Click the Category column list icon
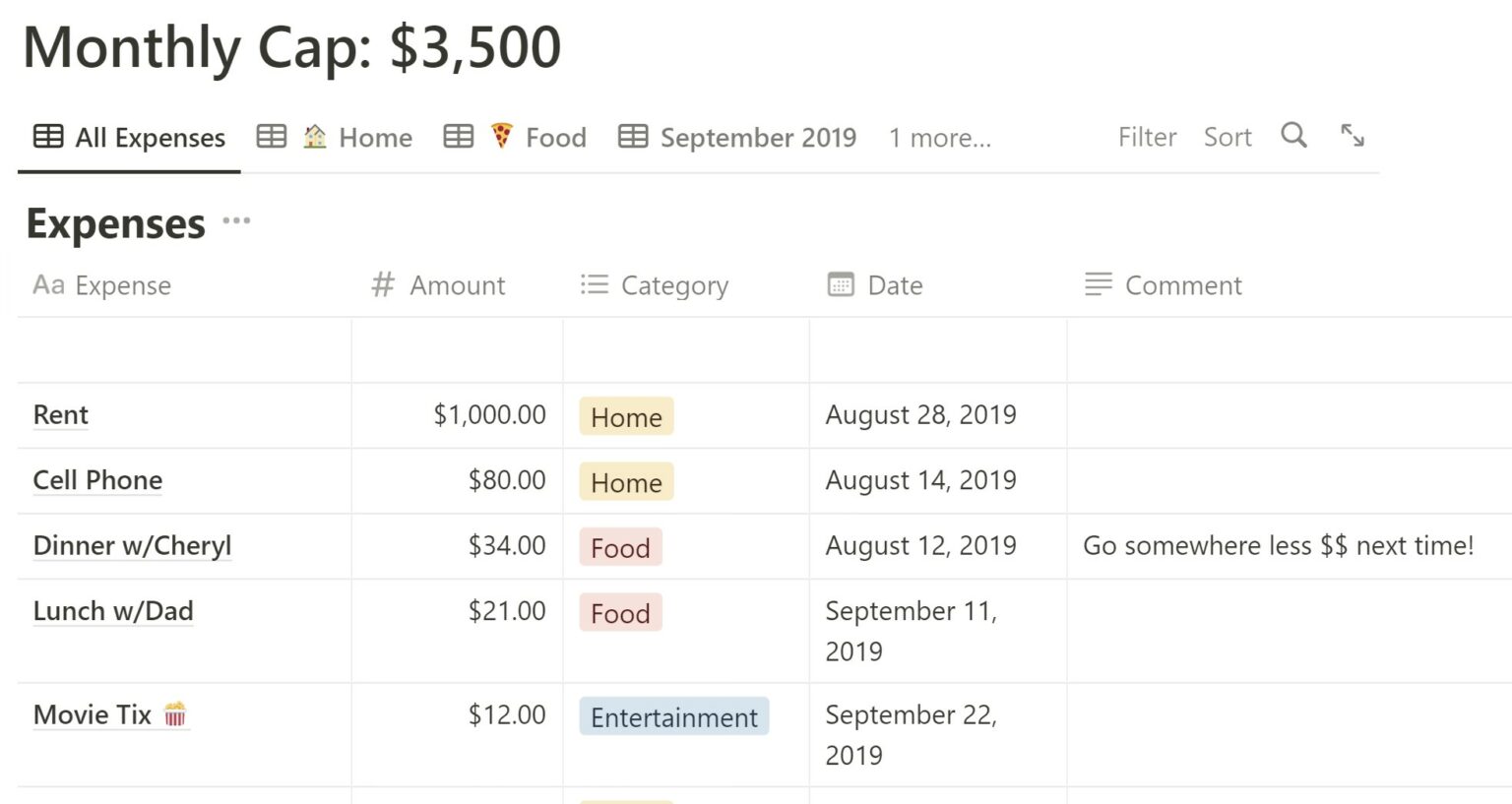This screenshot has width=1512, height=804. (x=595, y=285)
